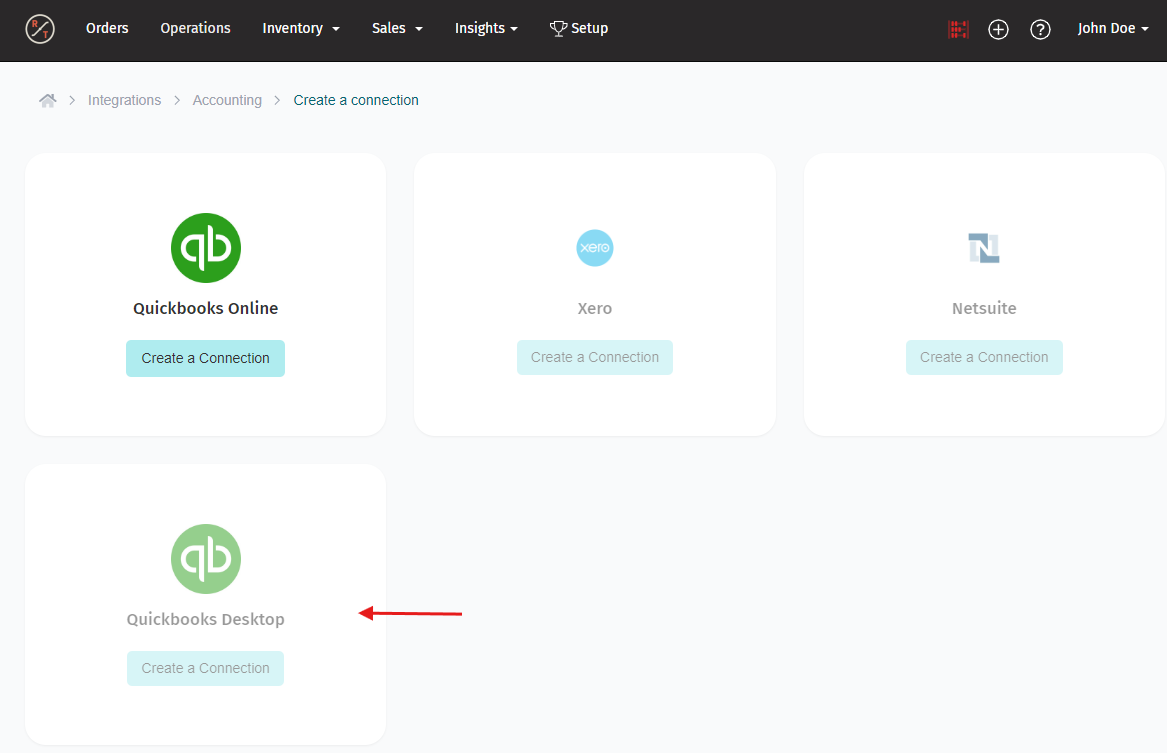
Task: Click the Quickbooks Online title
Action: [x=205, y=308]
